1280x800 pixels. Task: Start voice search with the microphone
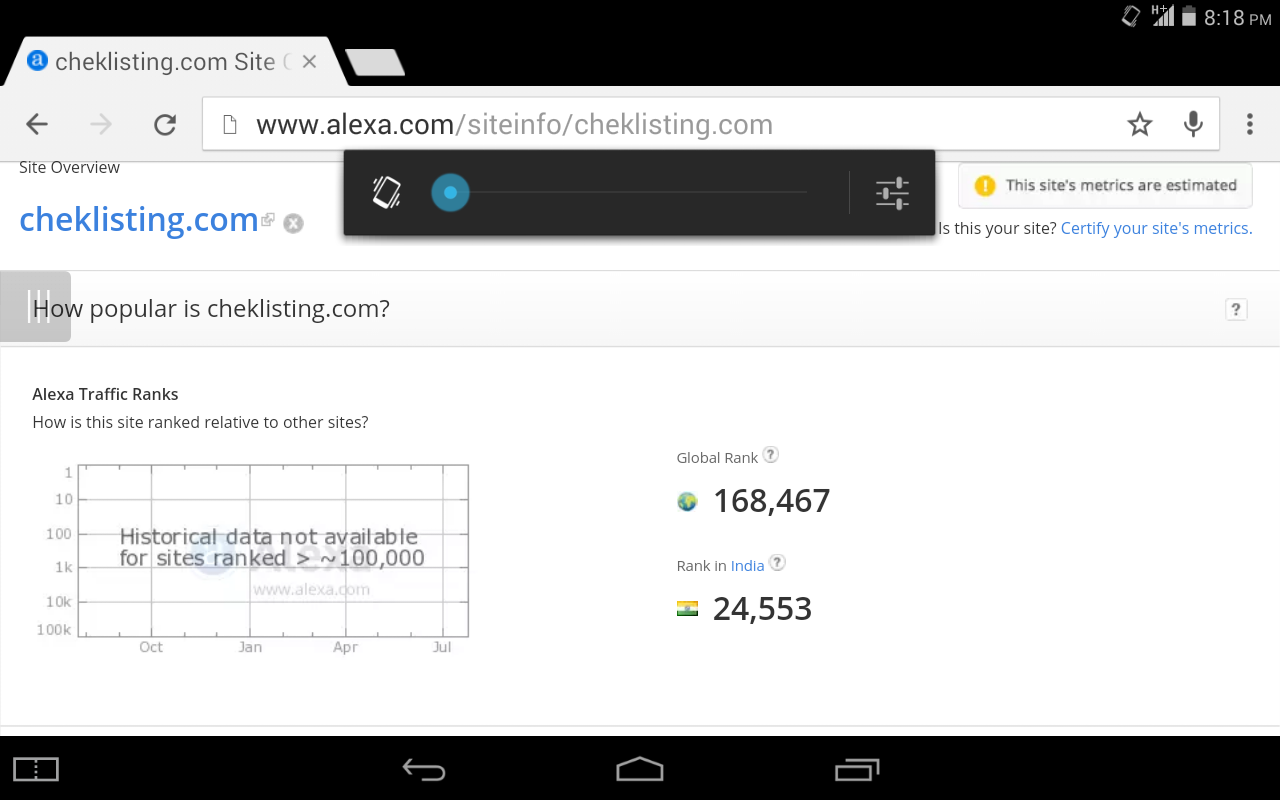[x=1193, y=124]
